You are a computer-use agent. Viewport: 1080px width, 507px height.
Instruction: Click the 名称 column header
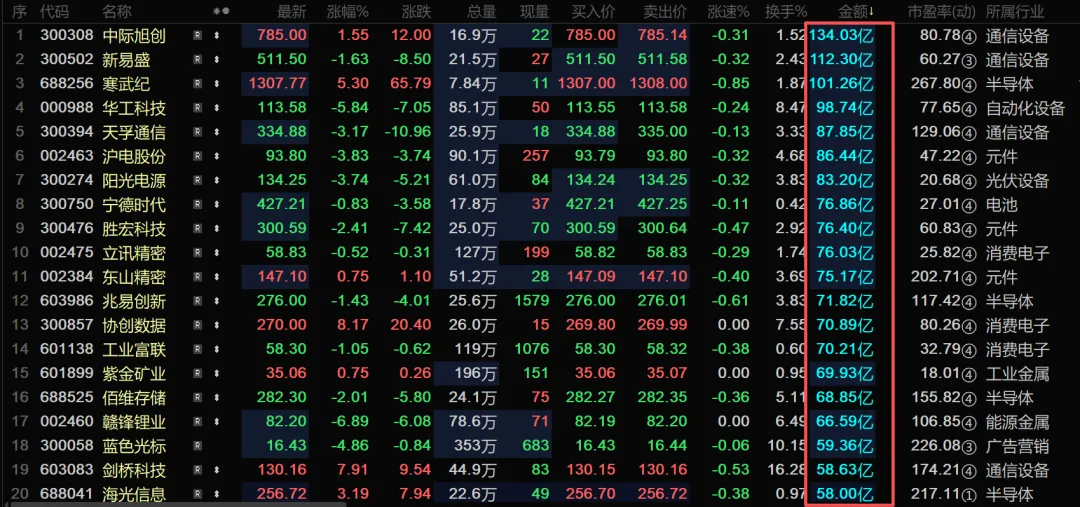click(x=117, y=12)
